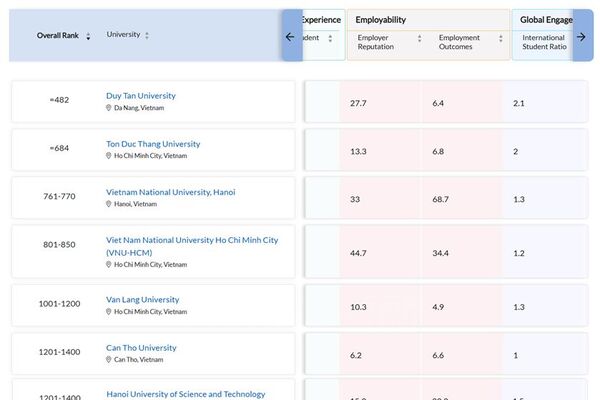Sort by Employment Outcomes arrows icon
Screen dimensions: 600x400
[x=500, y=38]
